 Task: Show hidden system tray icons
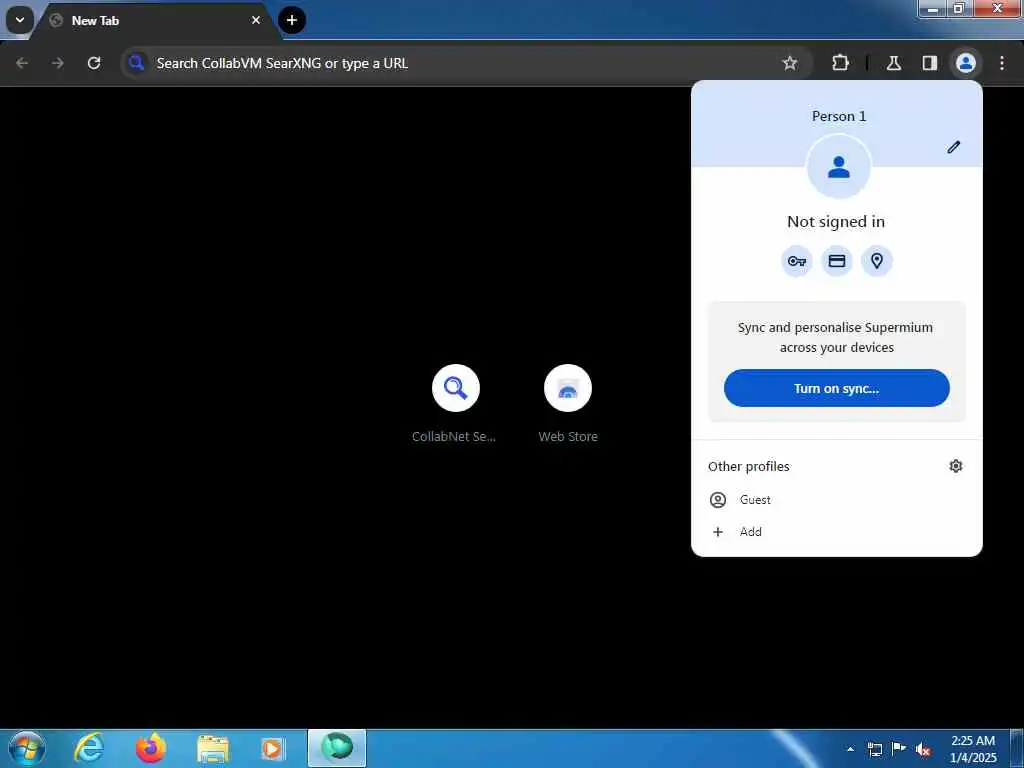pos(850,749)
